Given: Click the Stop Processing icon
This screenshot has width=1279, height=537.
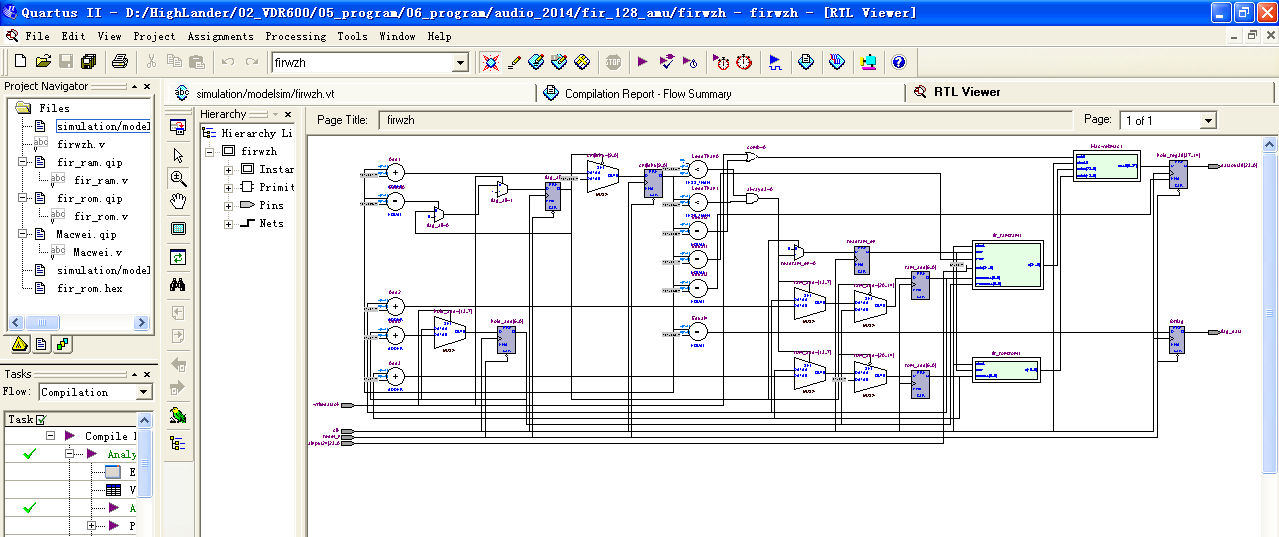Looking at the screenshot, I should tap(613, 62).
